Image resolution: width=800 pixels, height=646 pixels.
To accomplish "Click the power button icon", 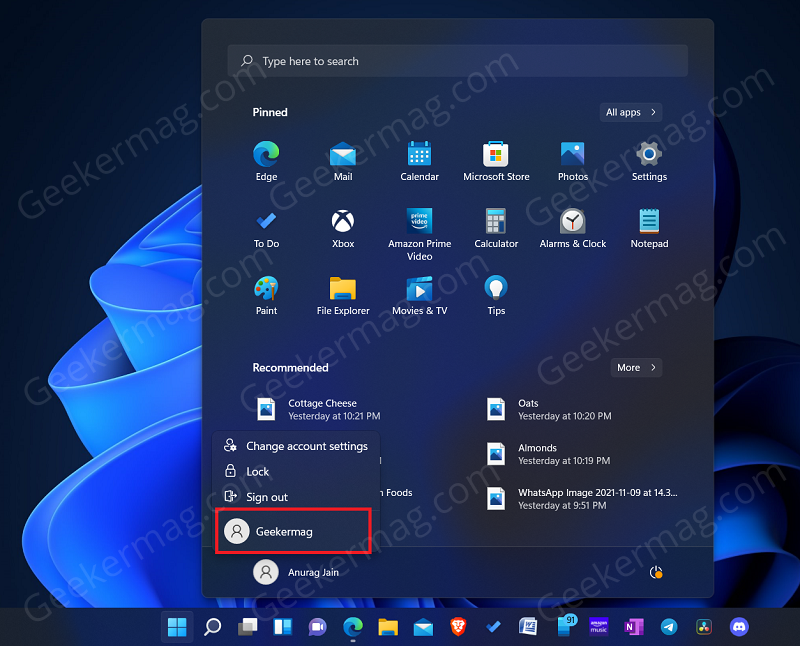I will (x=656, y=573).
